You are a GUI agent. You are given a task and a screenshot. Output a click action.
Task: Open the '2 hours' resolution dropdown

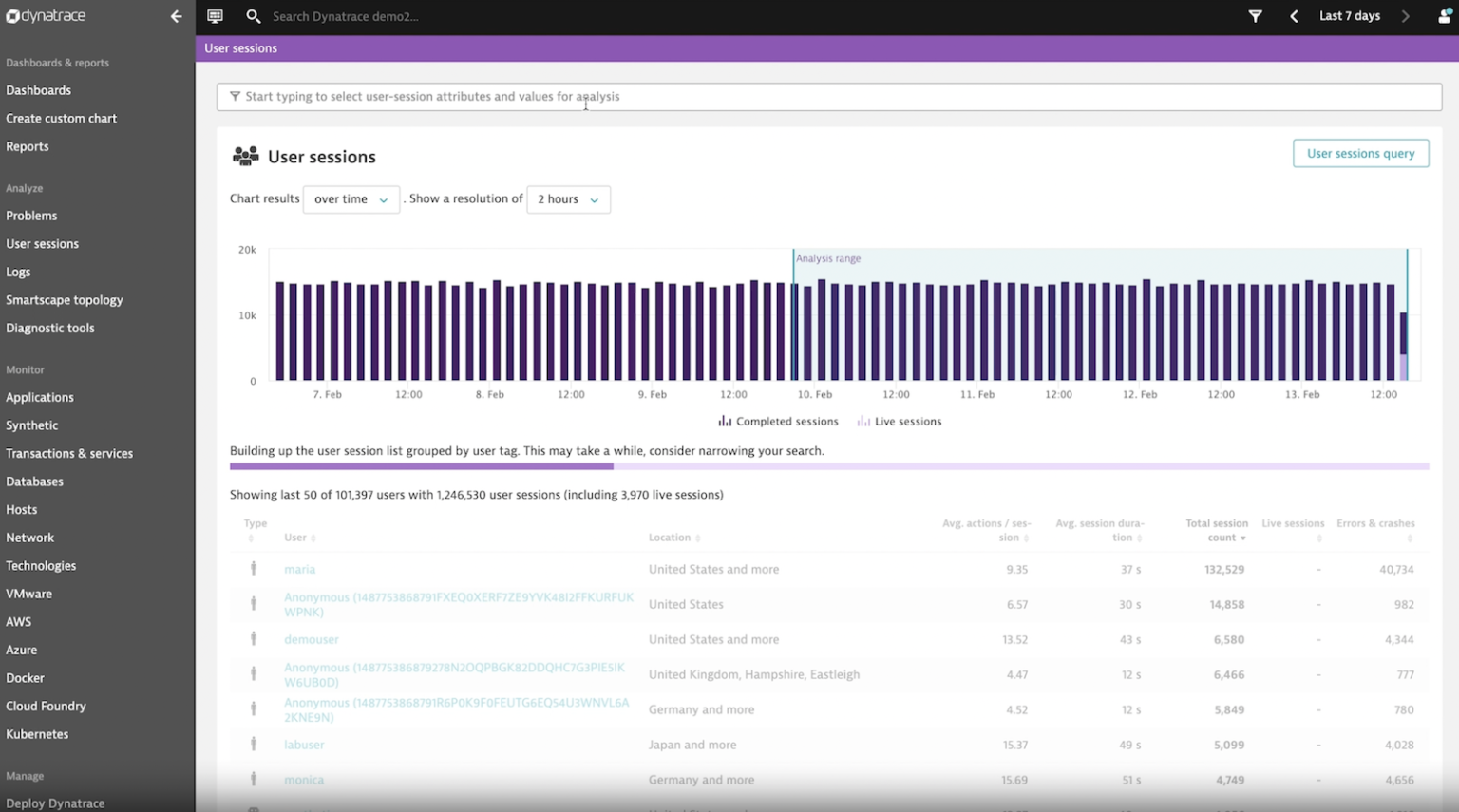567,199
